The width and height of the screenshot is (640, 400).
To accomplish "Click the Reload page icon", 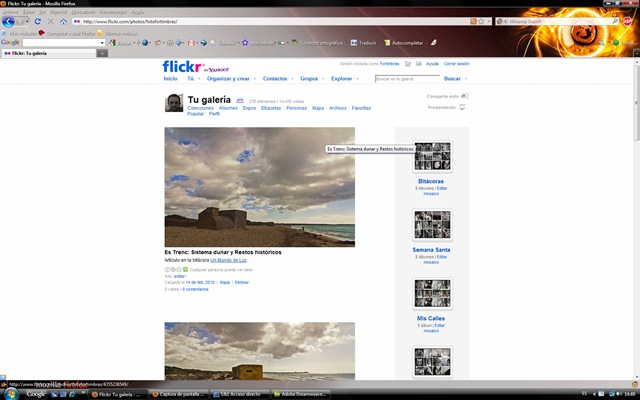I will 38,21.
